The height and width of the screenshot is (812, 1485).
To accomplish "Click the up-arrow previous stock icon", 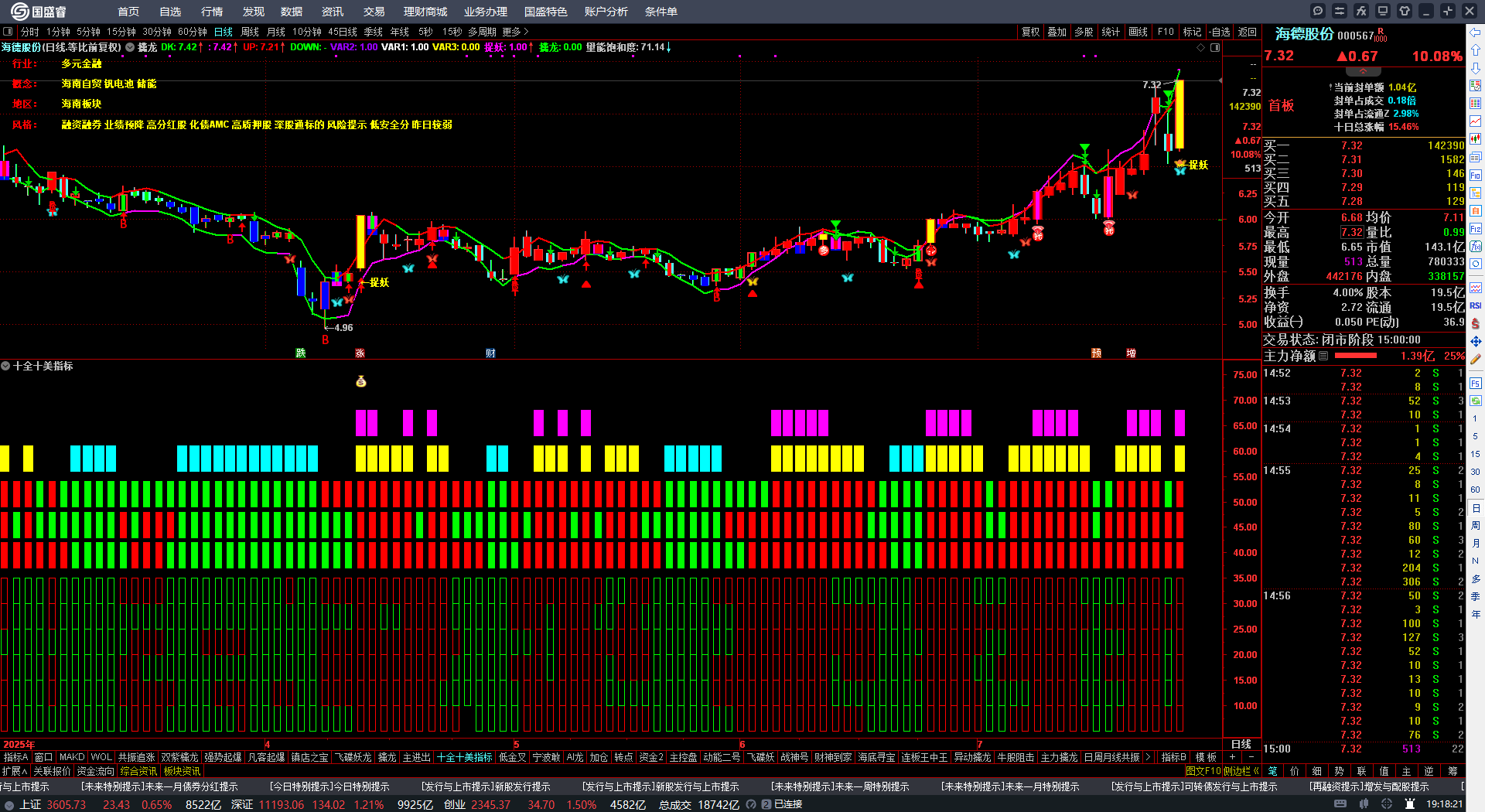I will point(1476,49).
